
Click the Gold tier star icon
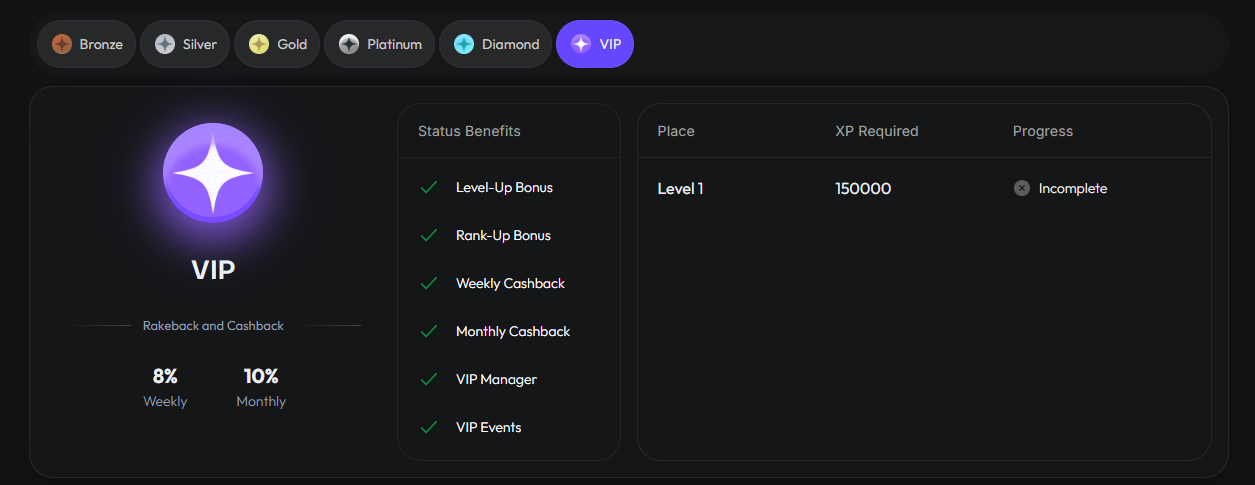259,44
